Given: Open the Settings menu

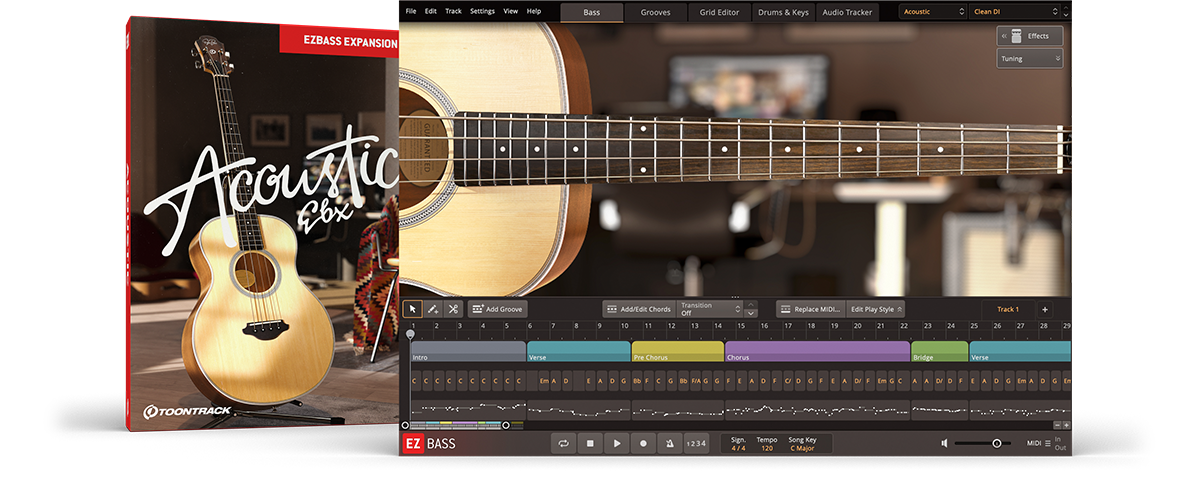Looking at the screenshot, I should tap(482, 11).
